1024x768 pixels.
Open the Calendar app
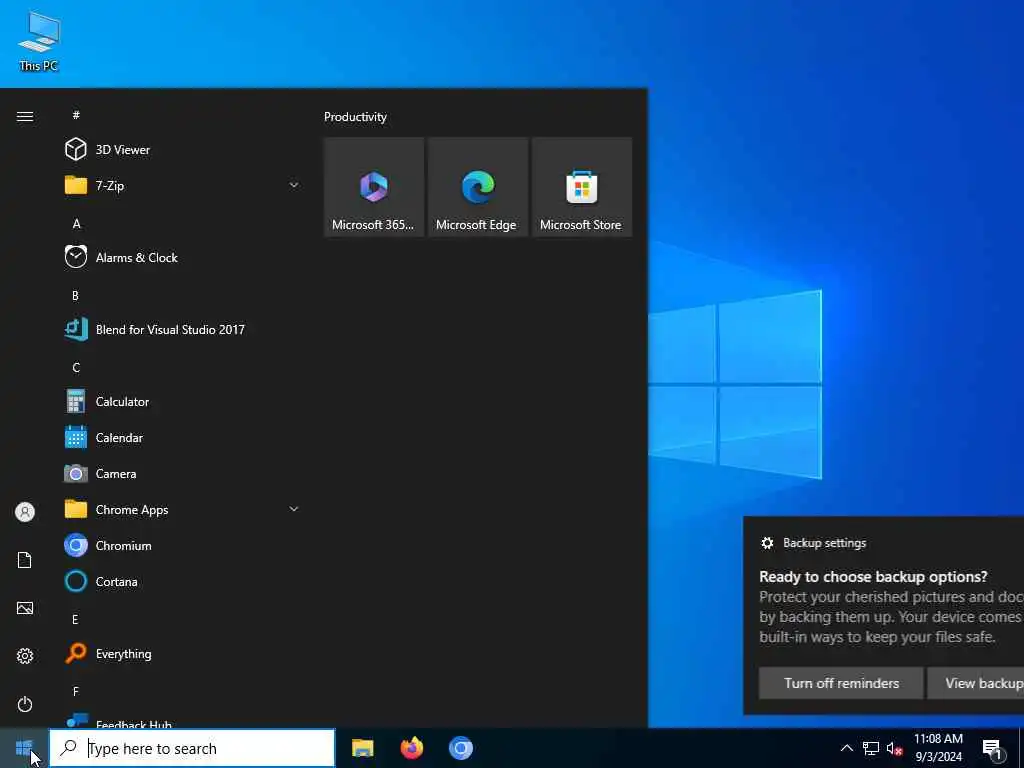183,438
